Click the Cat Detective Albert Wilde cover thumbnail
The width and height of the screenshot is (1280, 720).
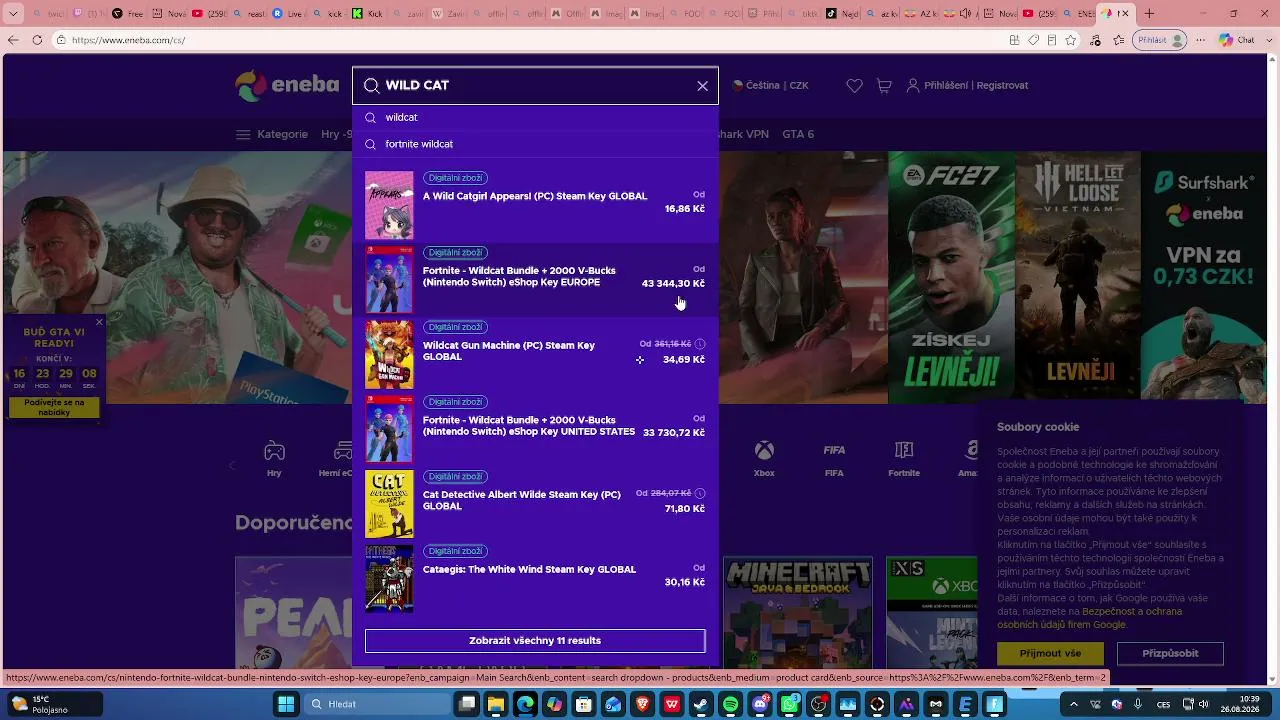click(389, 504)
